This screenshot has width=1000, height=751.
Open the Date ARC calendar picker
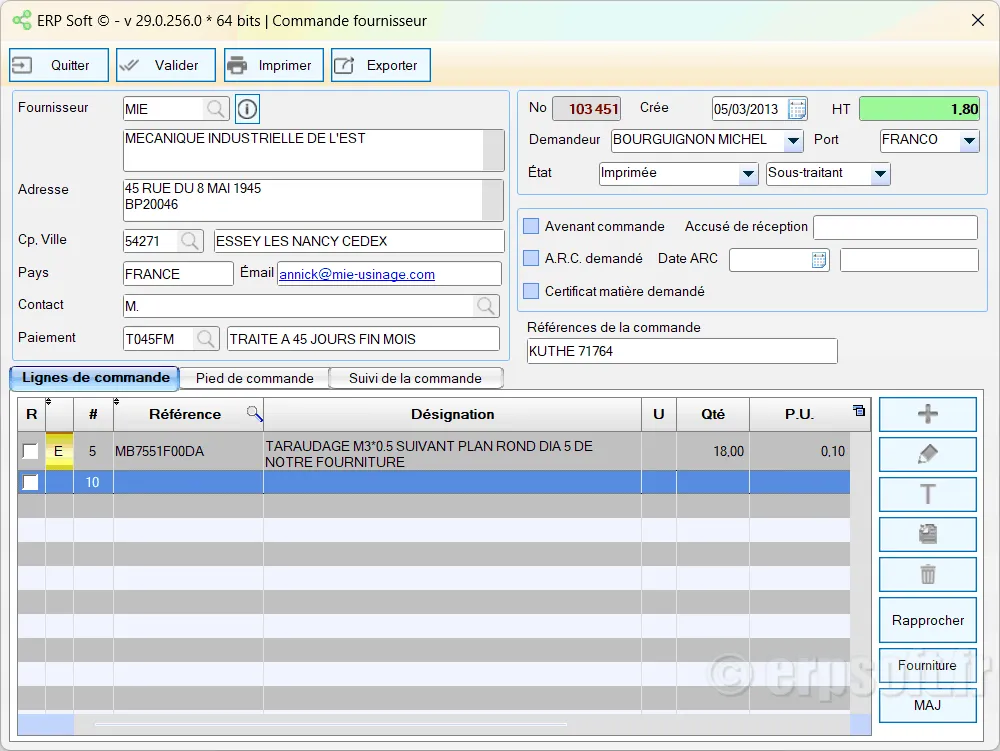(x=819, y=260)
